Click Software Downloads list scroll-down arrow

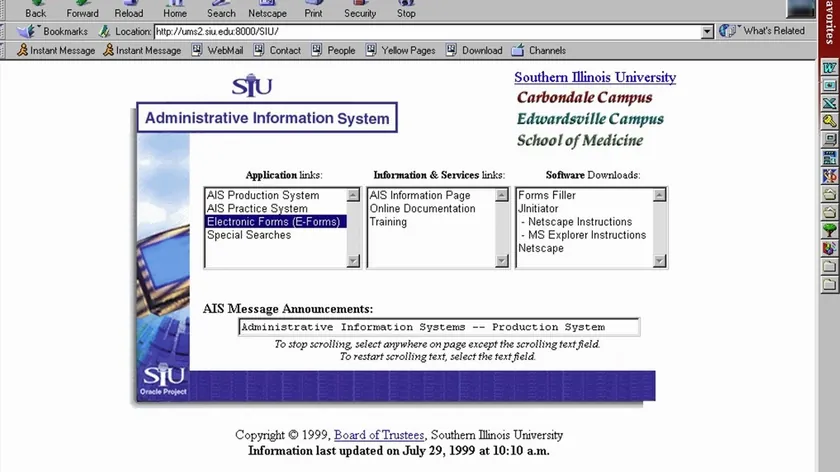point(659,261)
